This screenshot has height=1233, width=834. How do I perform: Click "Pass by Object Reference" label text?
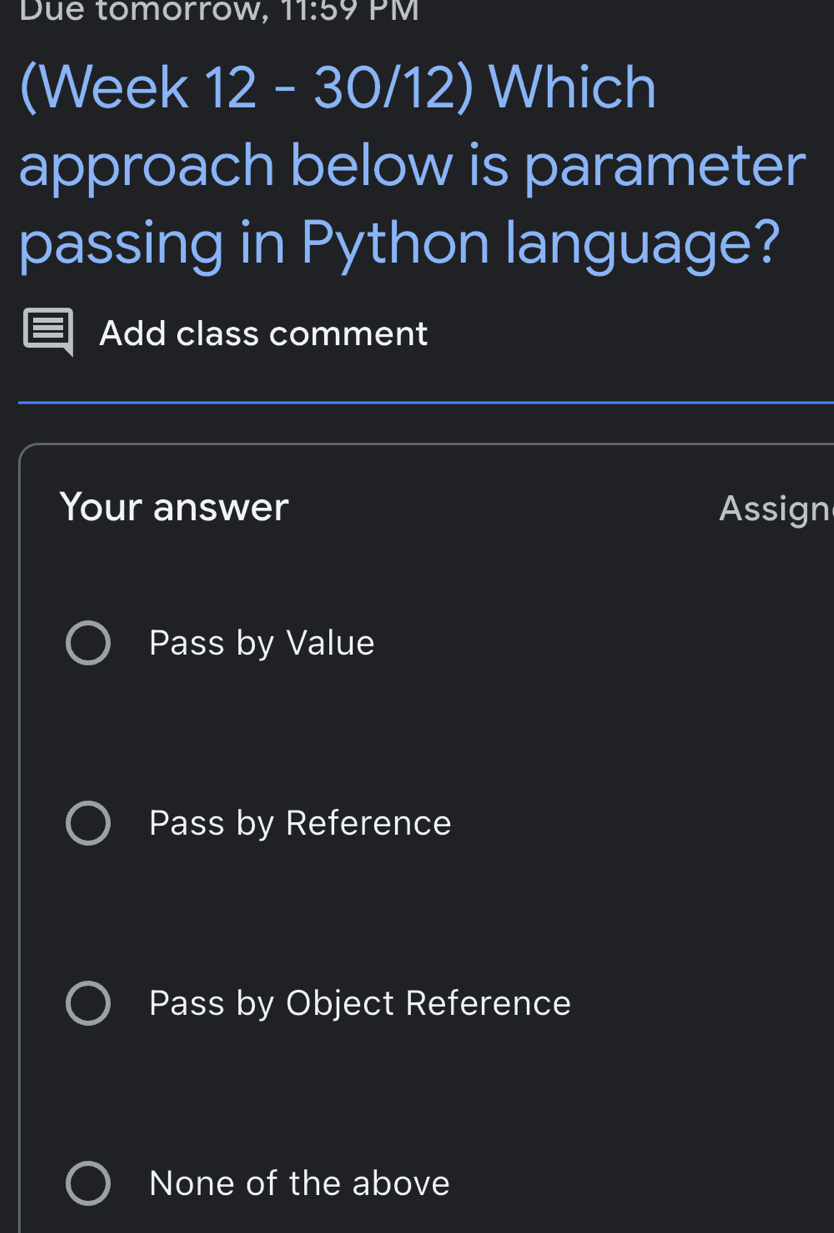click(359, 1002)
